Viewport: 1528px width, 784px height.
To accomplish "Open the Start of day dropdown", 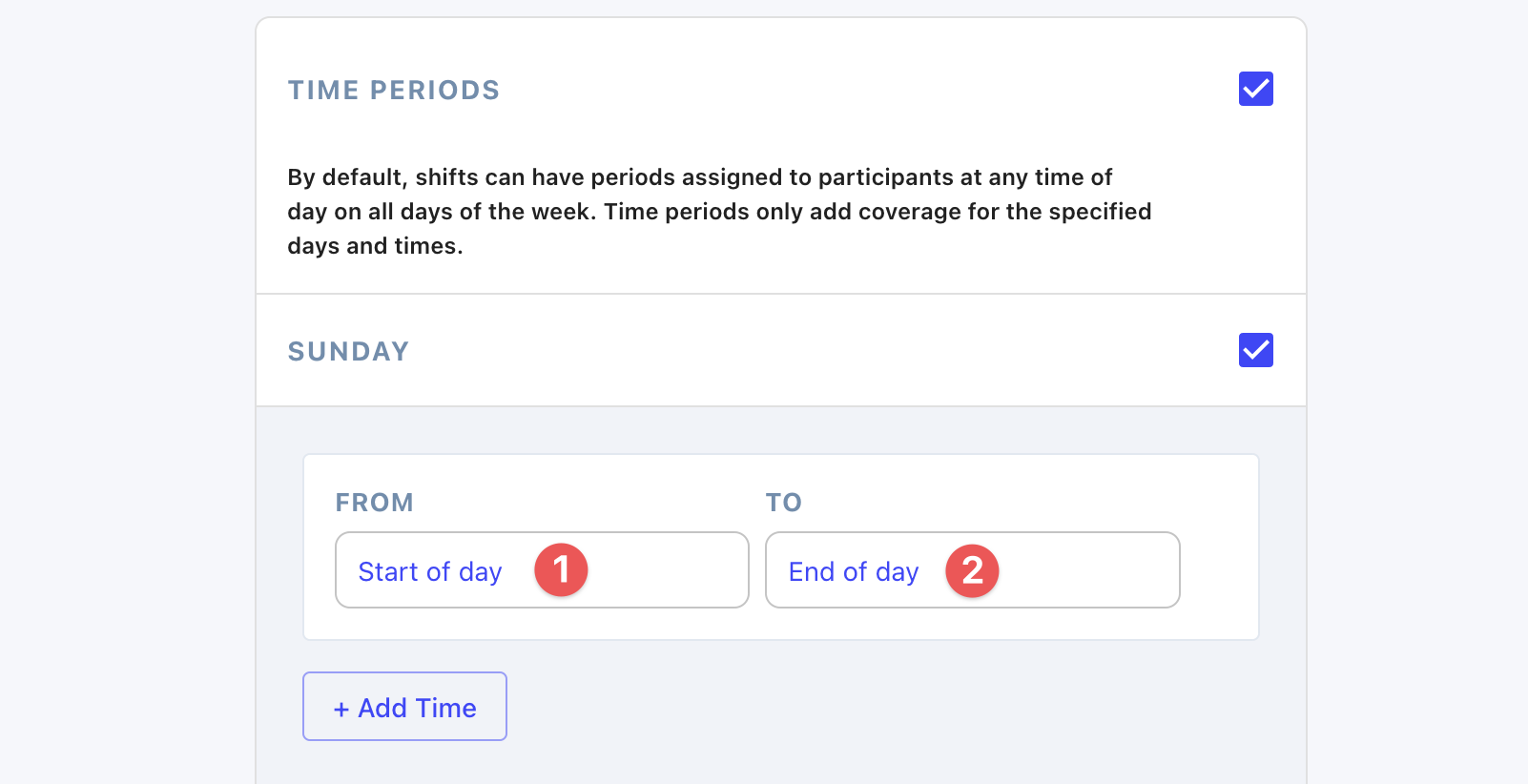I will click(542, 569).
